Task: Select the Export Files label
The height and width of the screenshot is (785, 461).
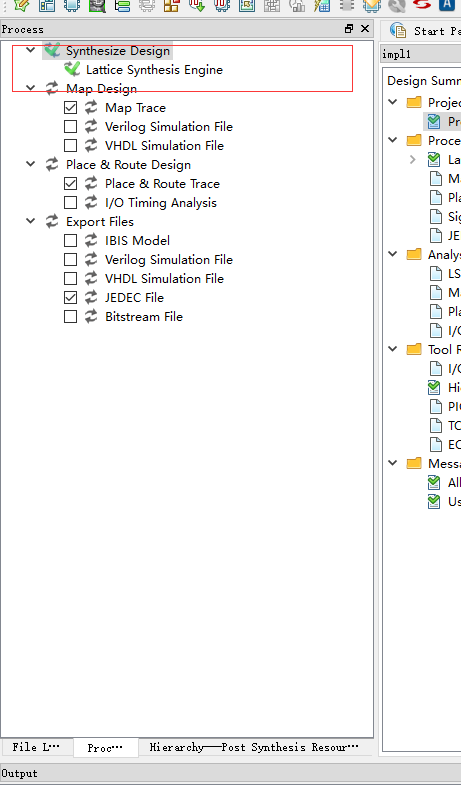Action: (x=100, y=222)
